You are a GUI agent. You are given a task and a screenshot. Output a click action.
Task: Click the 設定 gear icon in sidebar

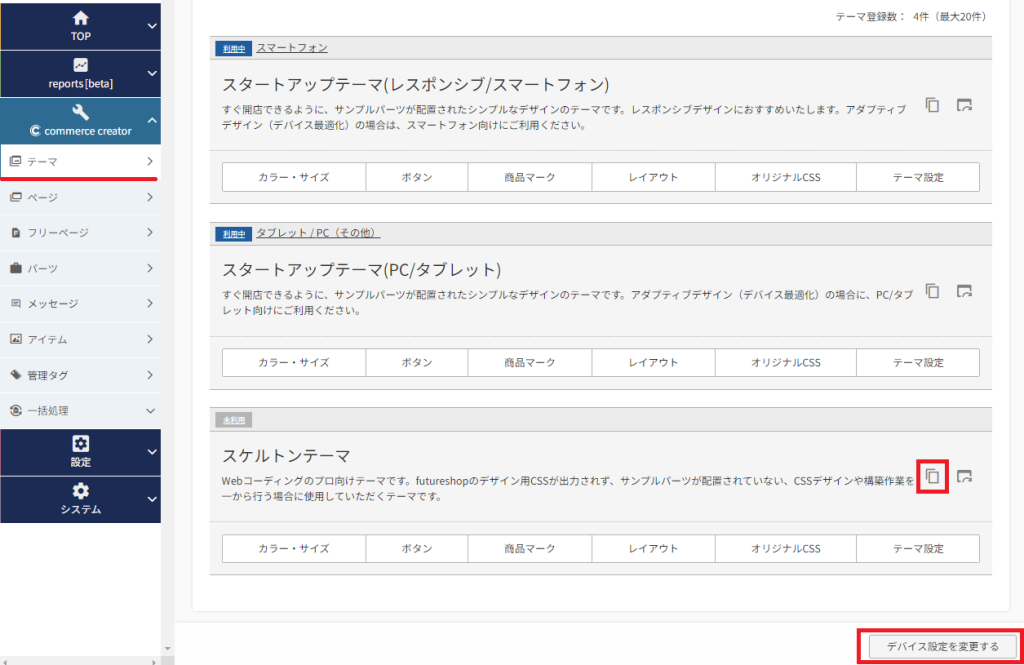pyautogui.click(x=80, y=444)
